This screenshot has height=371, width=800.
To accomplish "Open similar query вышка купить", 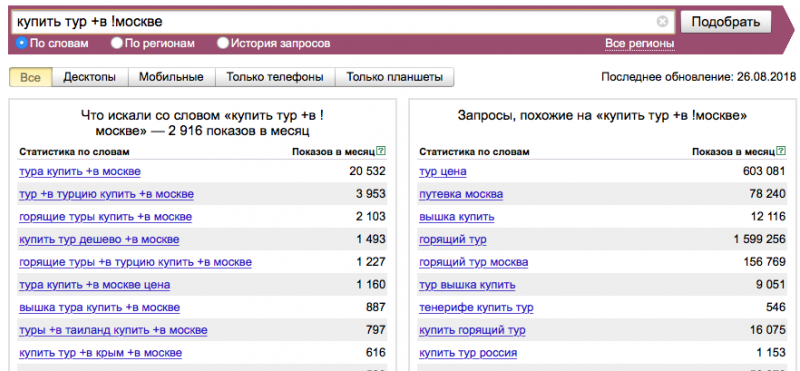I will 457,217.
